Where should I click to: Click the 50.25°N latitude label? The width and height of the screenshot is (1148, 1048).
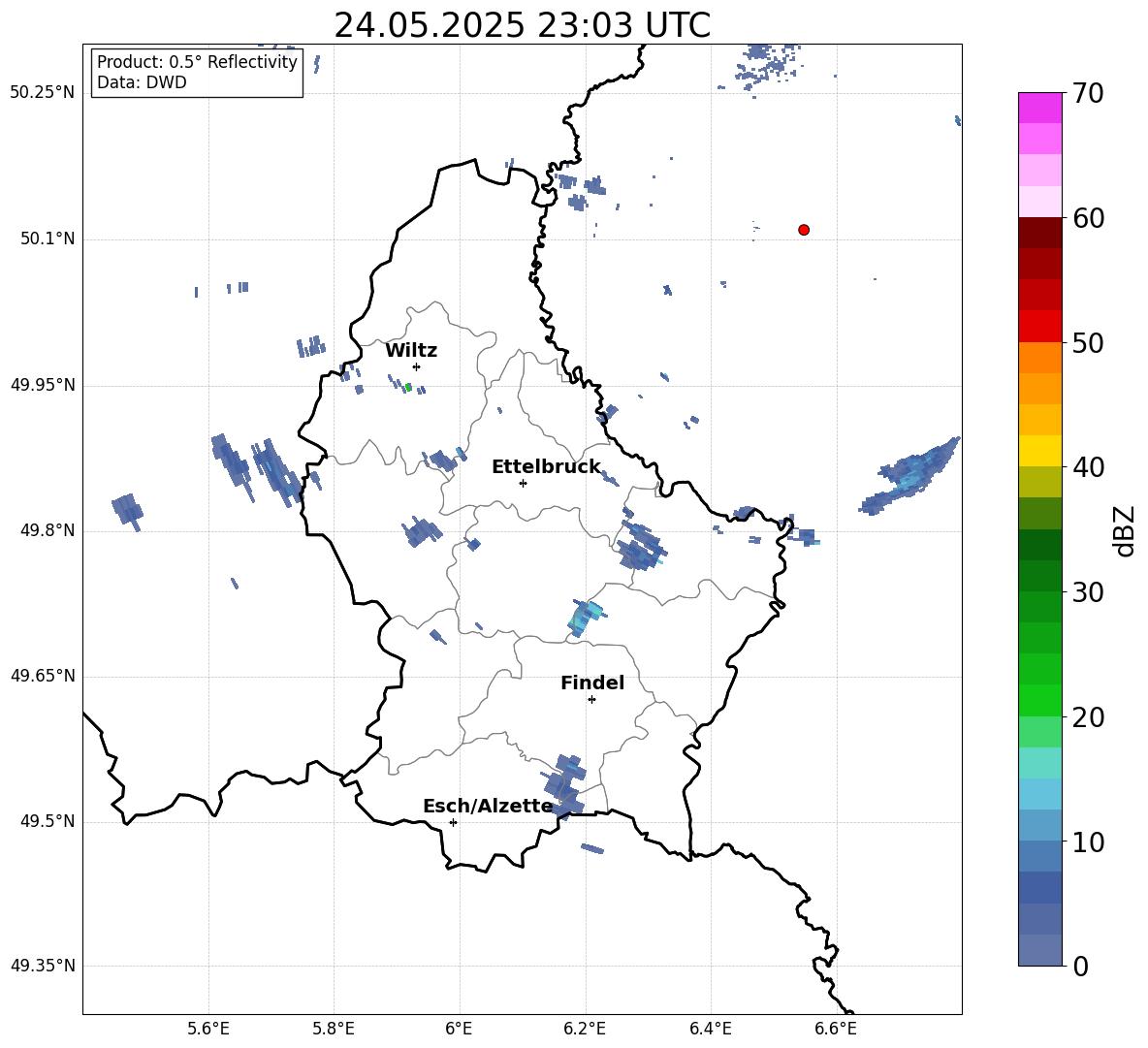click(x=43, y=93)
